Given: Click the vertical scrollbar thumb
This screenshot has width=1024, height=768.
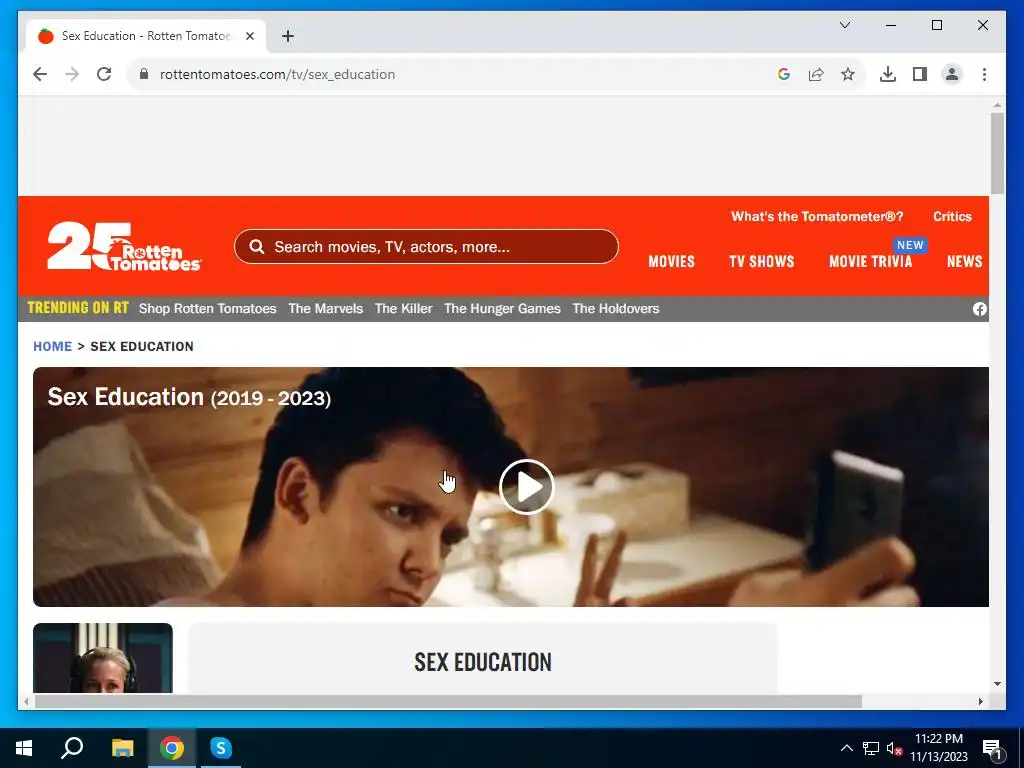Looking at the screenshot, I should tap(997, 153).
